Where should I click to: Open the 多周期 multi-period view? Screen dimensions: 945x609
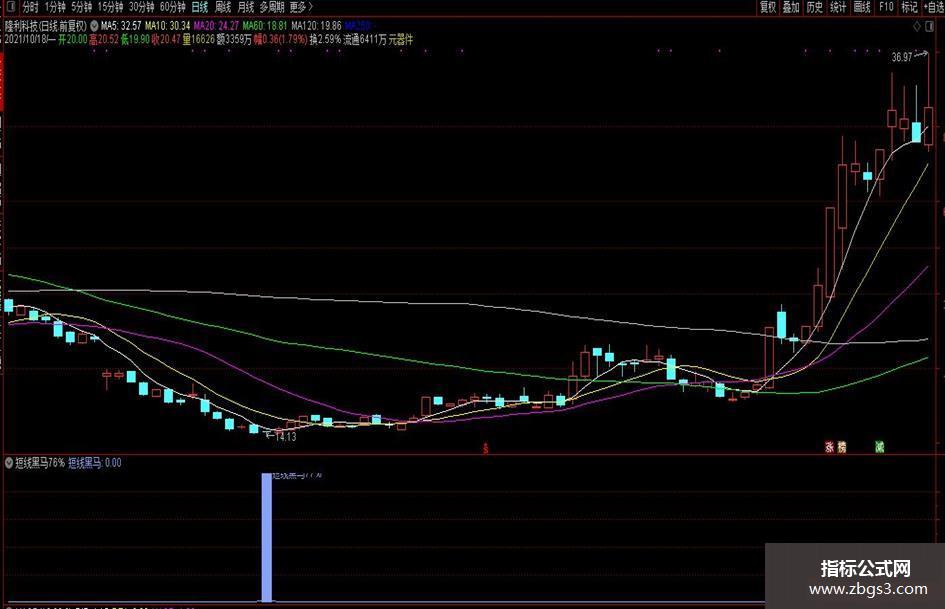(x=272, y=7)
